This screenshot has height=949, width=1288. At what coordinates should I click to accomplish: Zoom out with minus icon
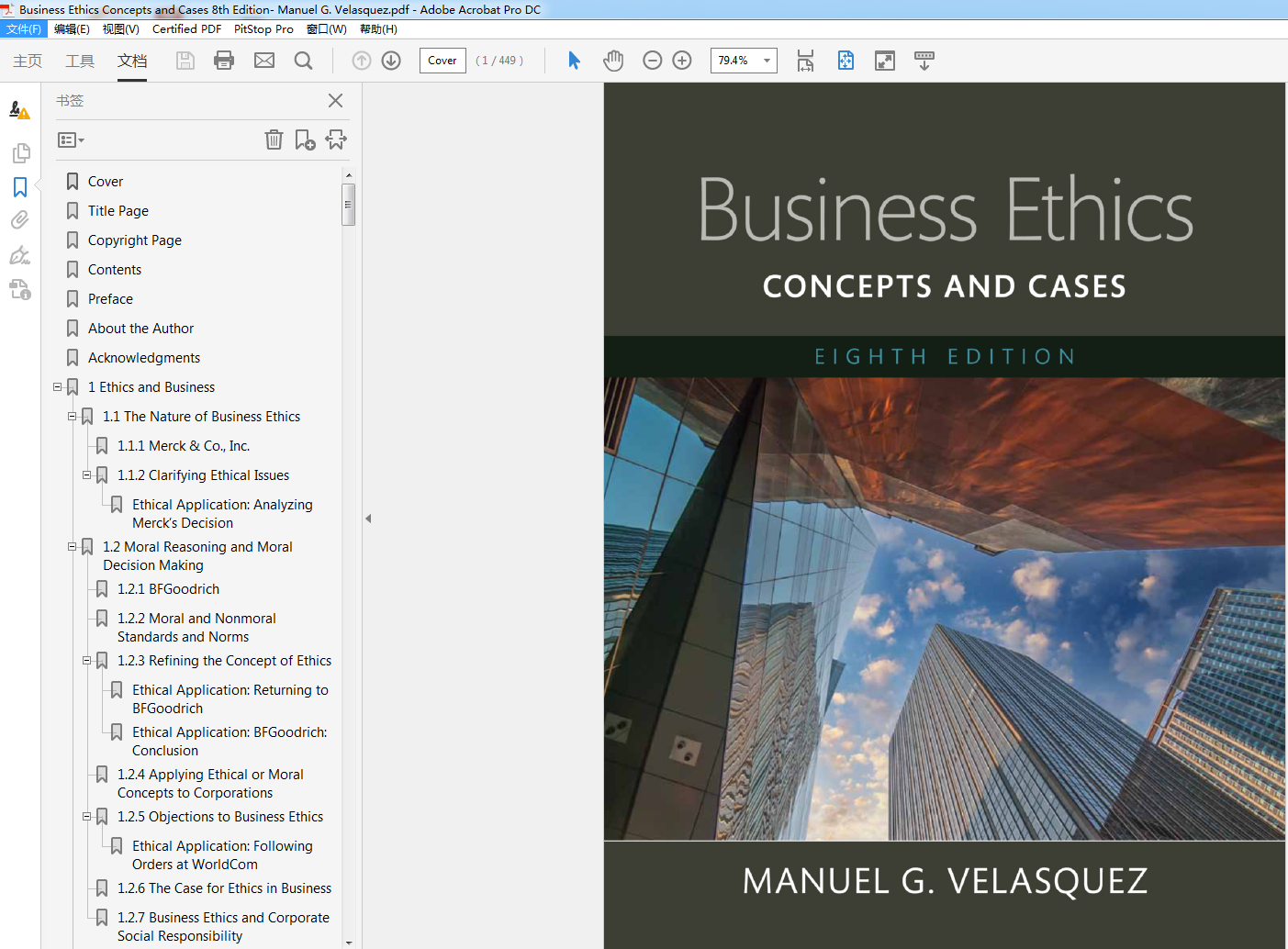point(653,61)
